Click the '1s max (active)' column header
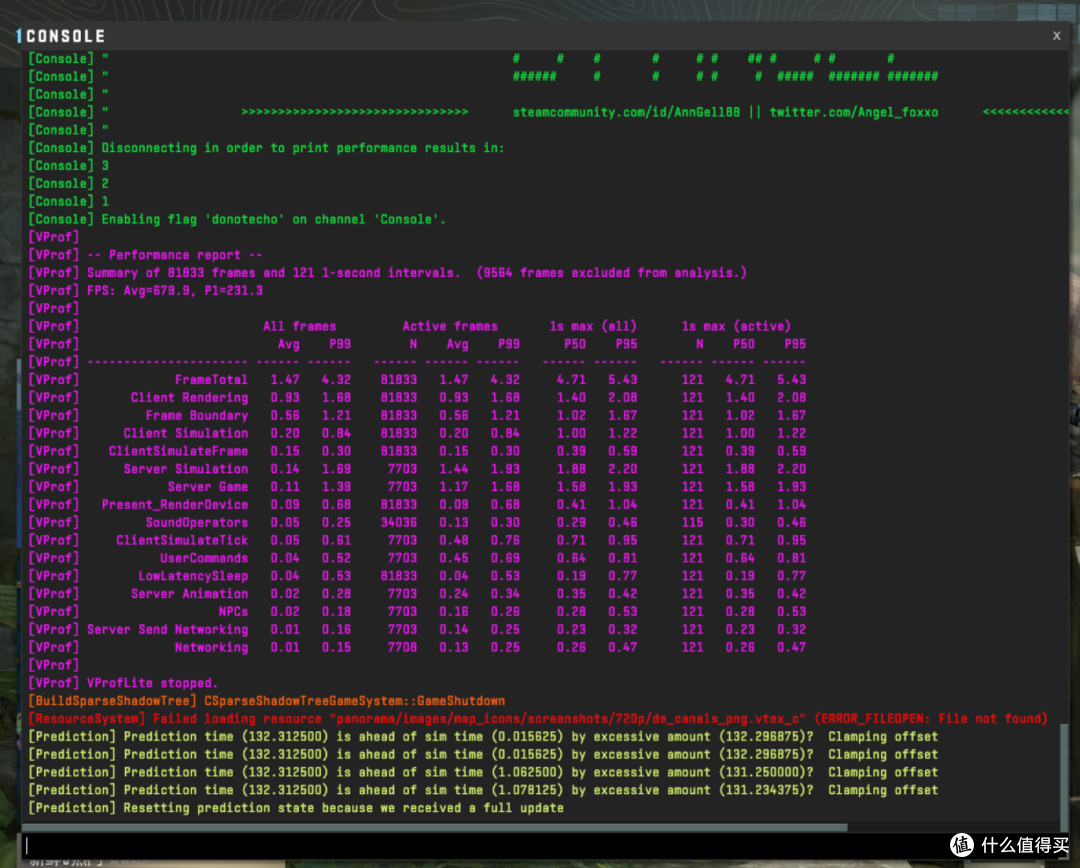1080x868 pixels. coord(736,327)
